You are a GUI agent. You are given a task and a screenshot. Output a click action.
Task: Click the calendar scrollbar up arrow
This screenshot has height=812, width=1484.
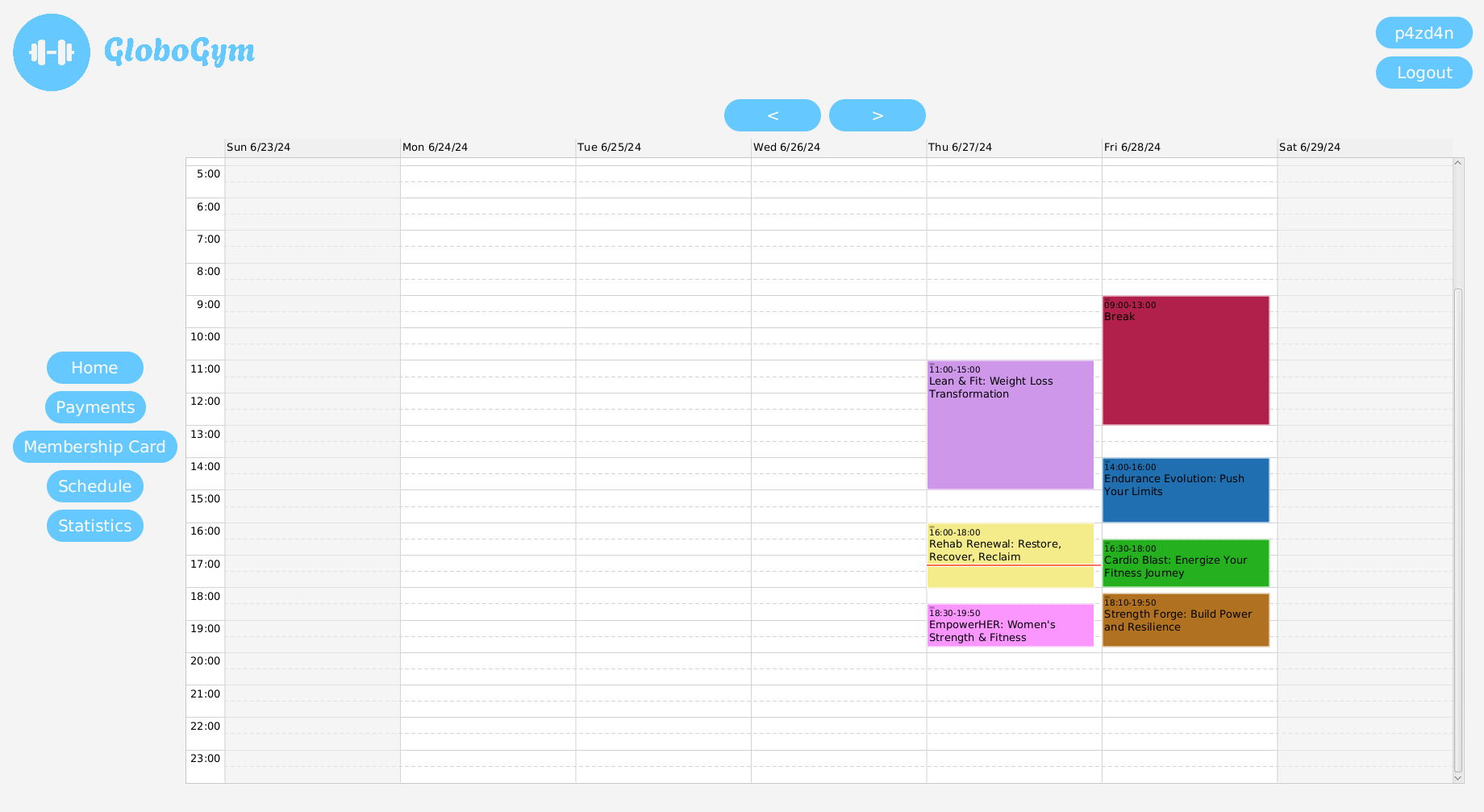coord(1457,163)
